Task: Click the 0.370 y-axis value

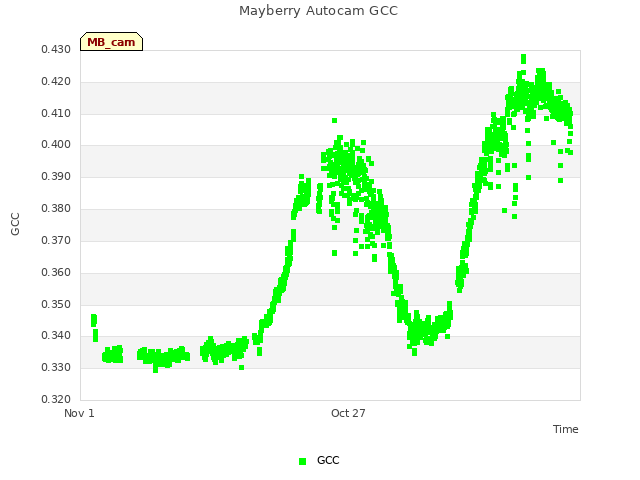Action: coord(56,240)
